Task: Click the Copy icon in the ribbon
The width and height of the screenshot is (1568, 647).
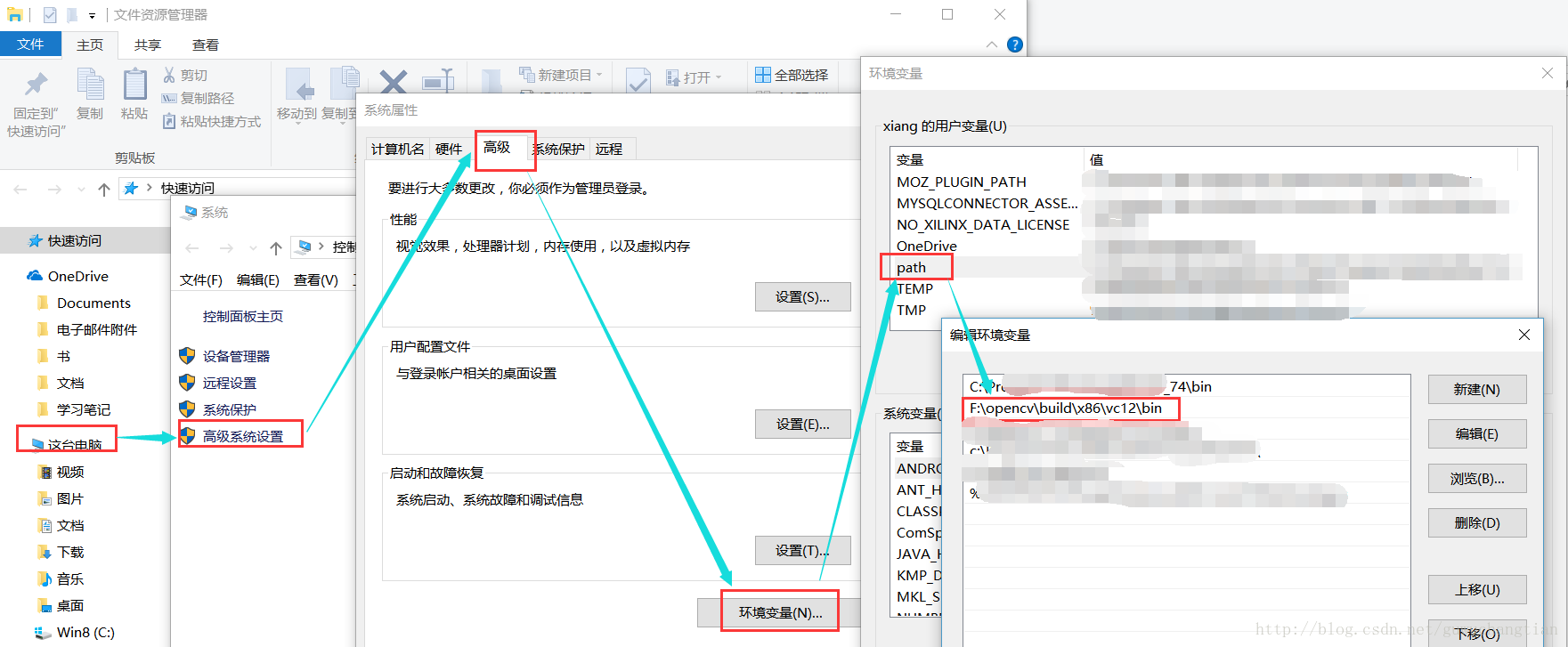Action: click(90, 85)
